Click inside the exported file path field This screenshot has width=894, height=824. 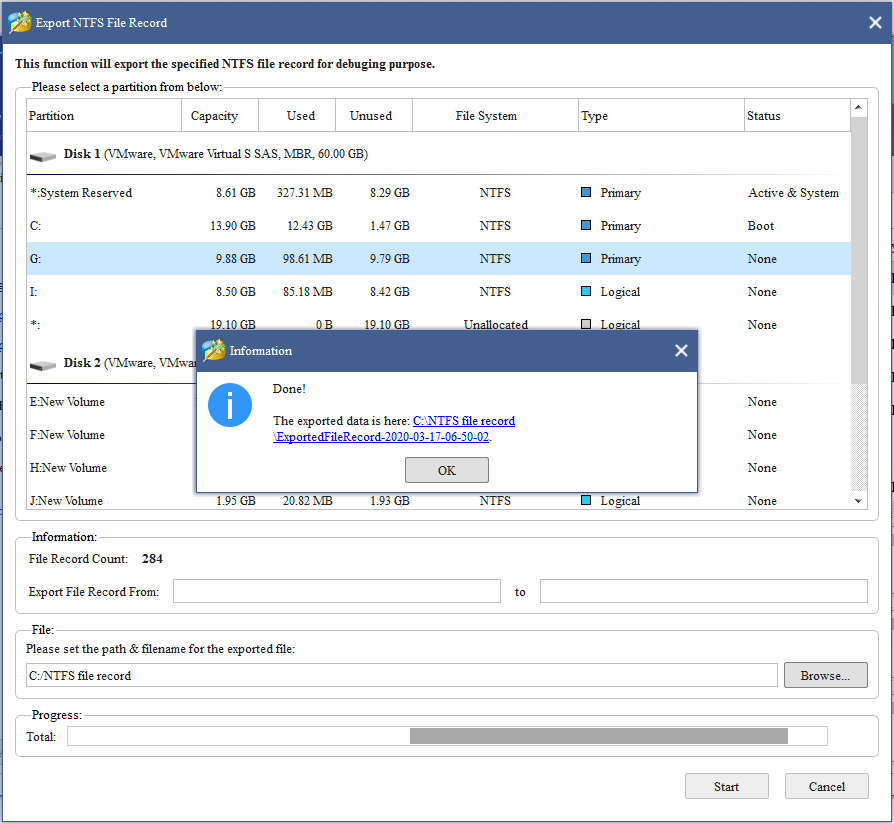coord(400,675)
